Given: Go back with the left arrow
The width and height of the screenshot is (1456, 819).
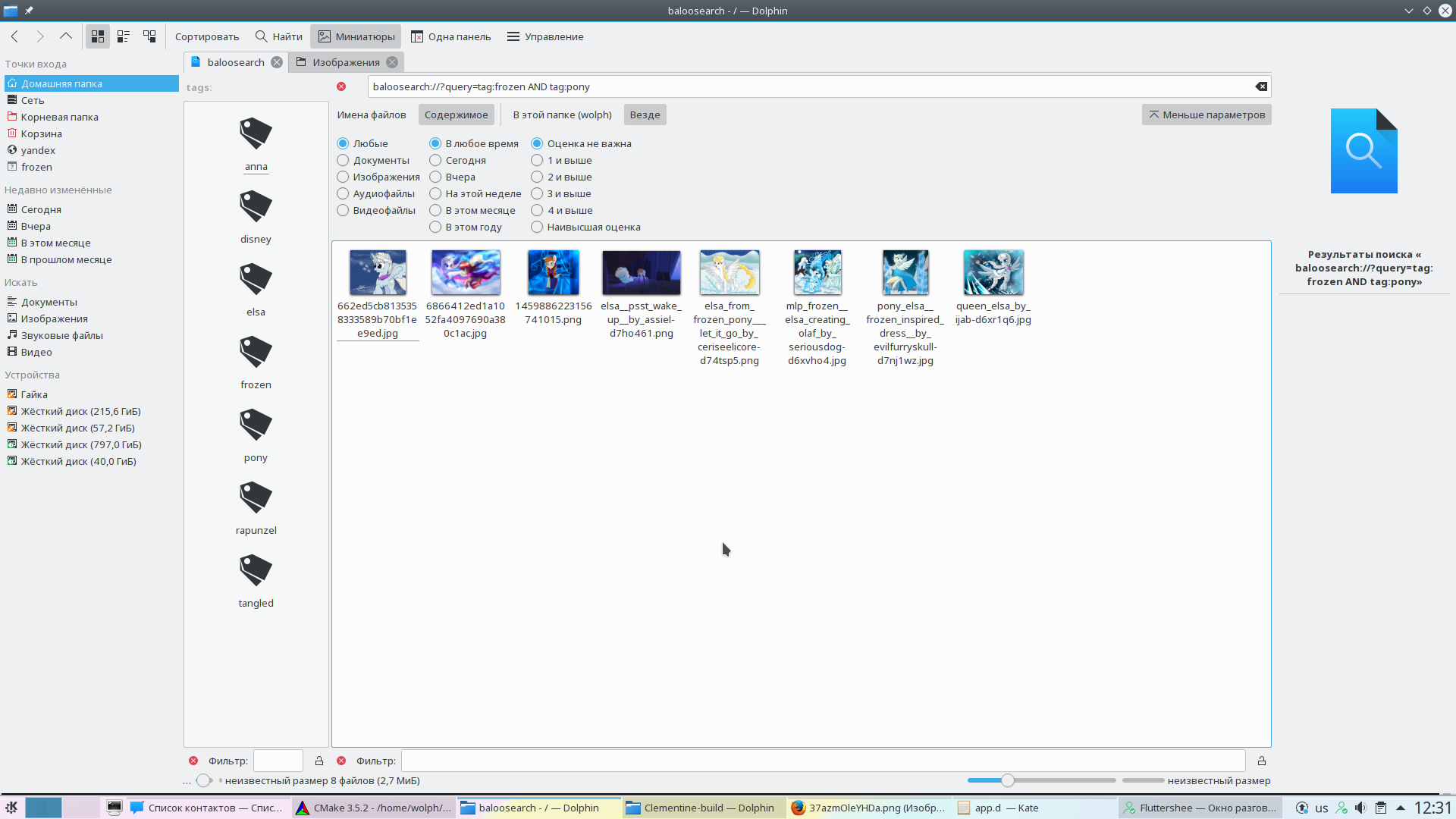Looking at the screenshot, I should click(14, 36).
